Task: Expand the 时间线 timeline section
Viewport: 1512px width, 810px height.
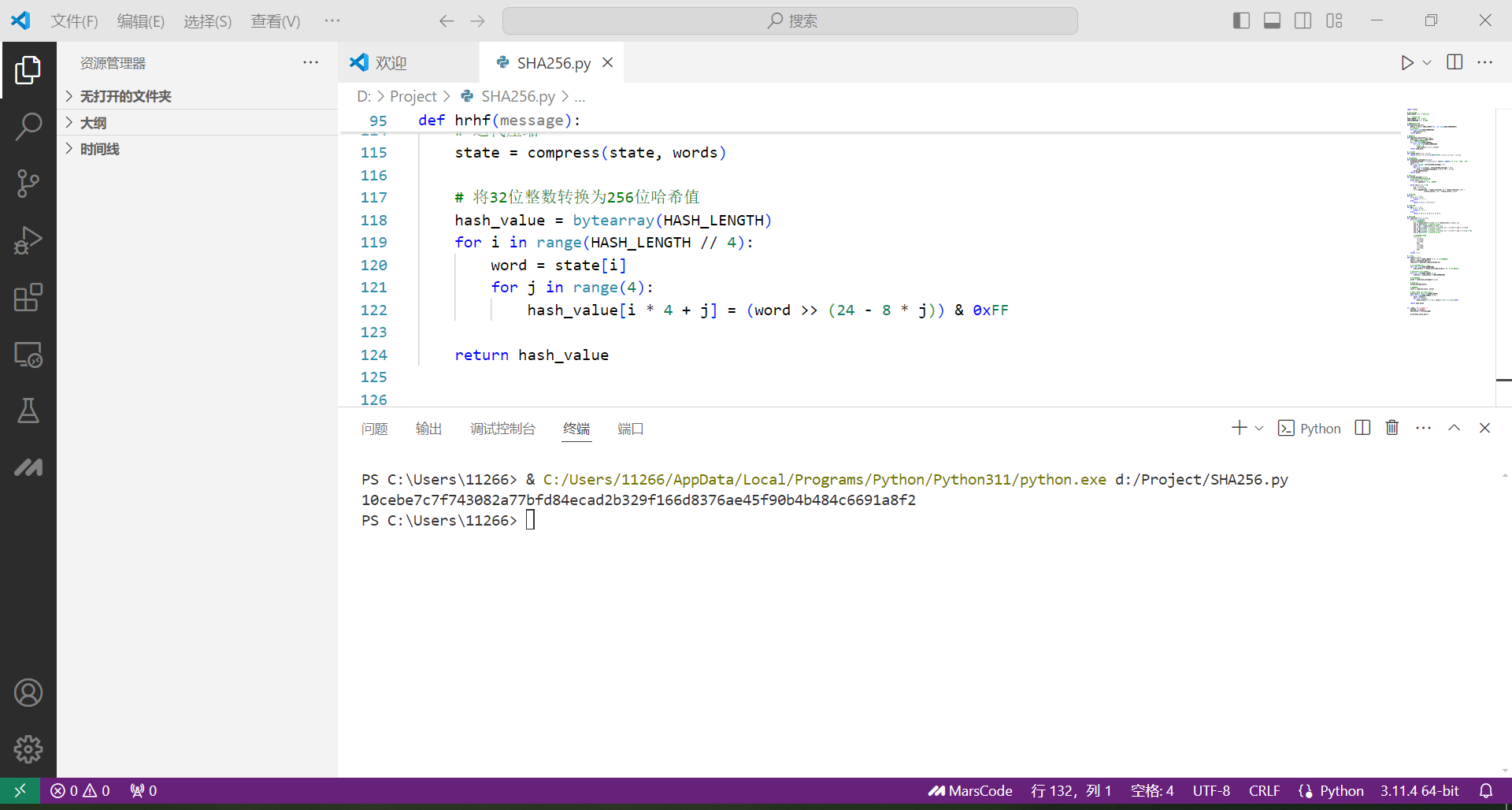Action: [99, 149]
